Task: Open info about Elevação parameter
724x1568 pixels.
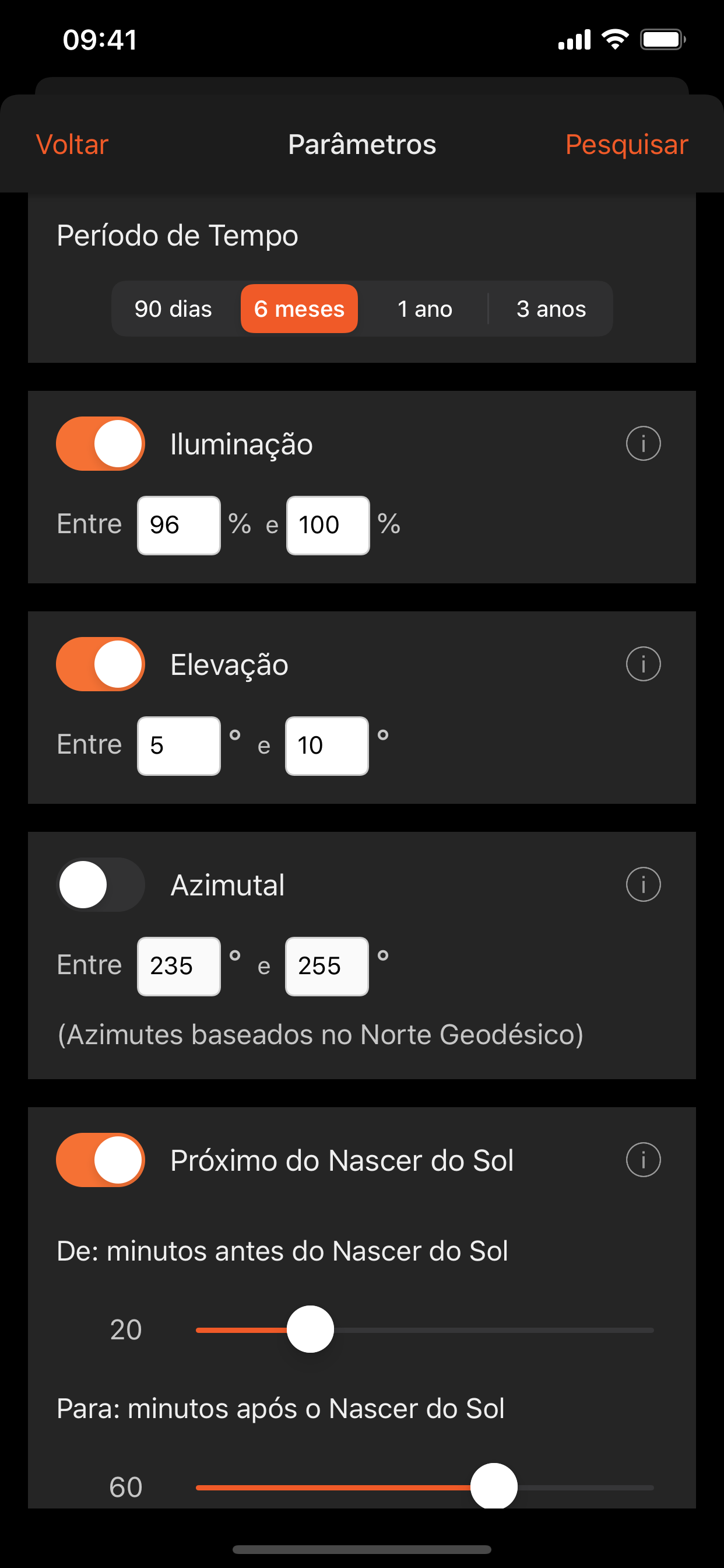Action: coord(642,664)
